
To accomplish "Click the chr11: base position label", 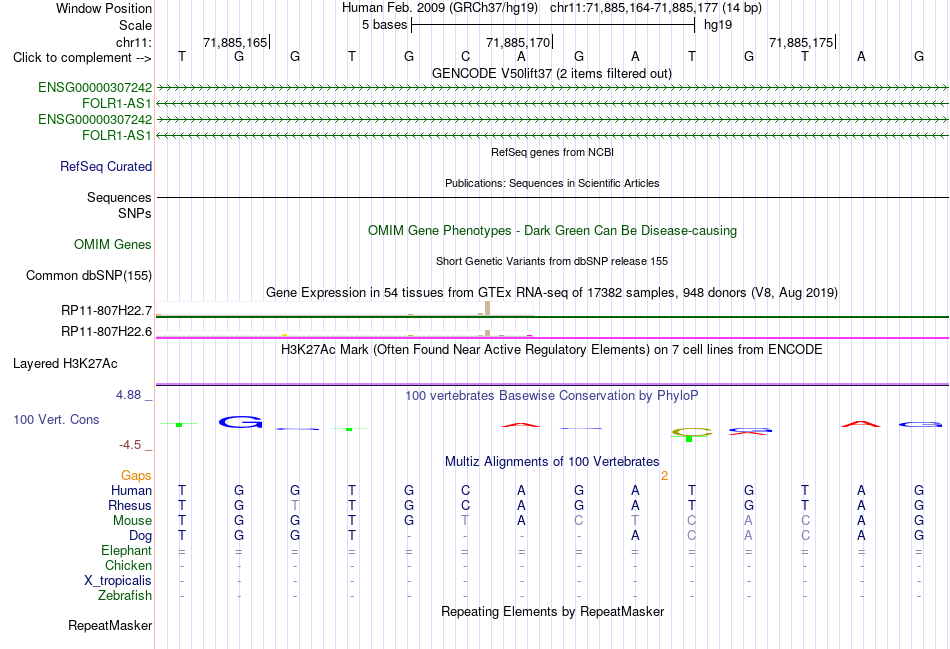I will point(133,42).
